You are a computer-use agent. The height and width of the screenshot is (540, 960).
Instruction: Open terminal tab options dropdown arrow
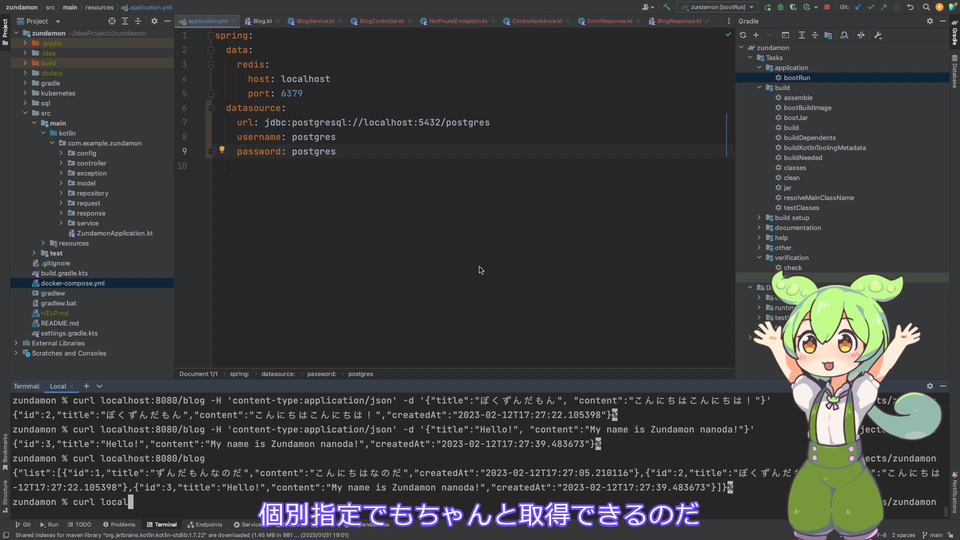pyautogui.click(x=99, y=386)
